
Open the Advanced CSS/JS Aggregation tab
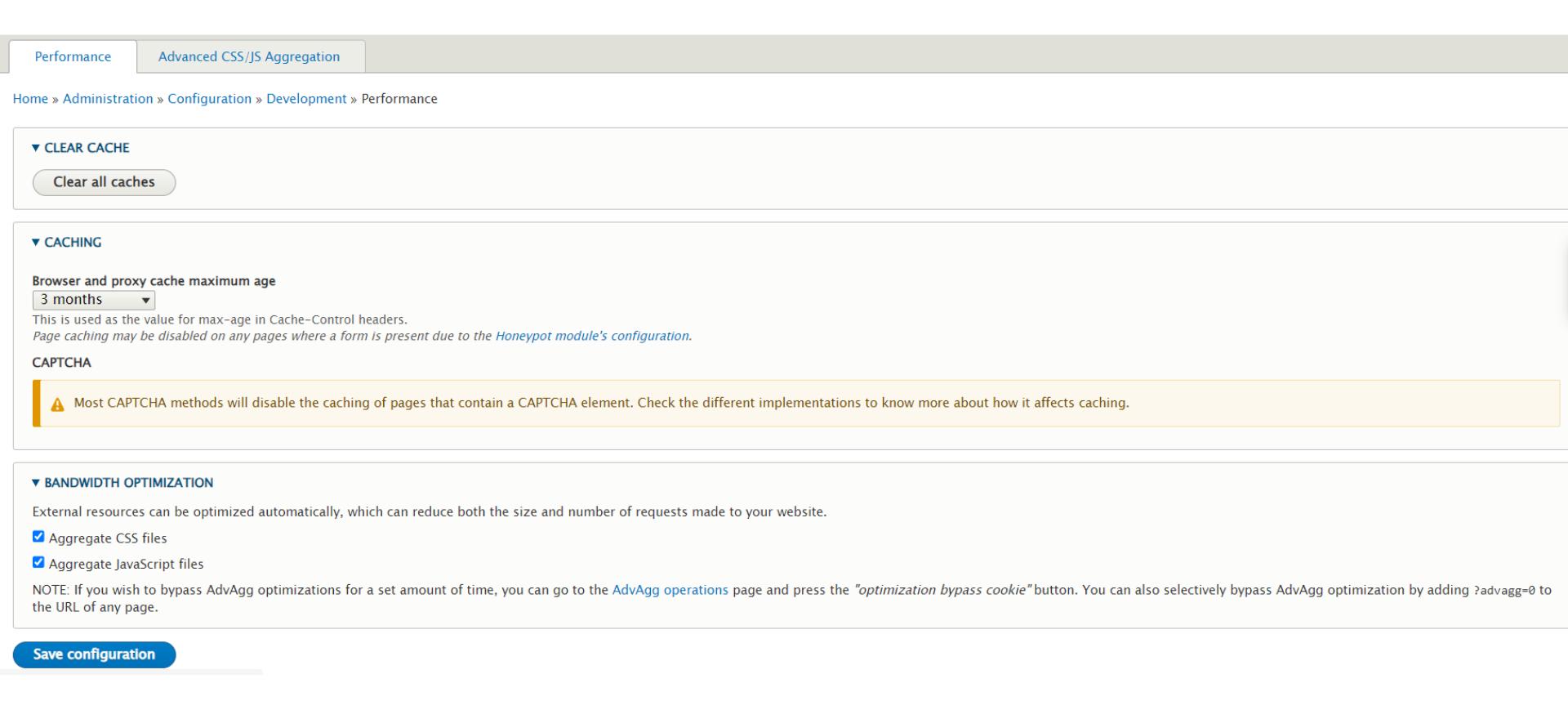249,56
